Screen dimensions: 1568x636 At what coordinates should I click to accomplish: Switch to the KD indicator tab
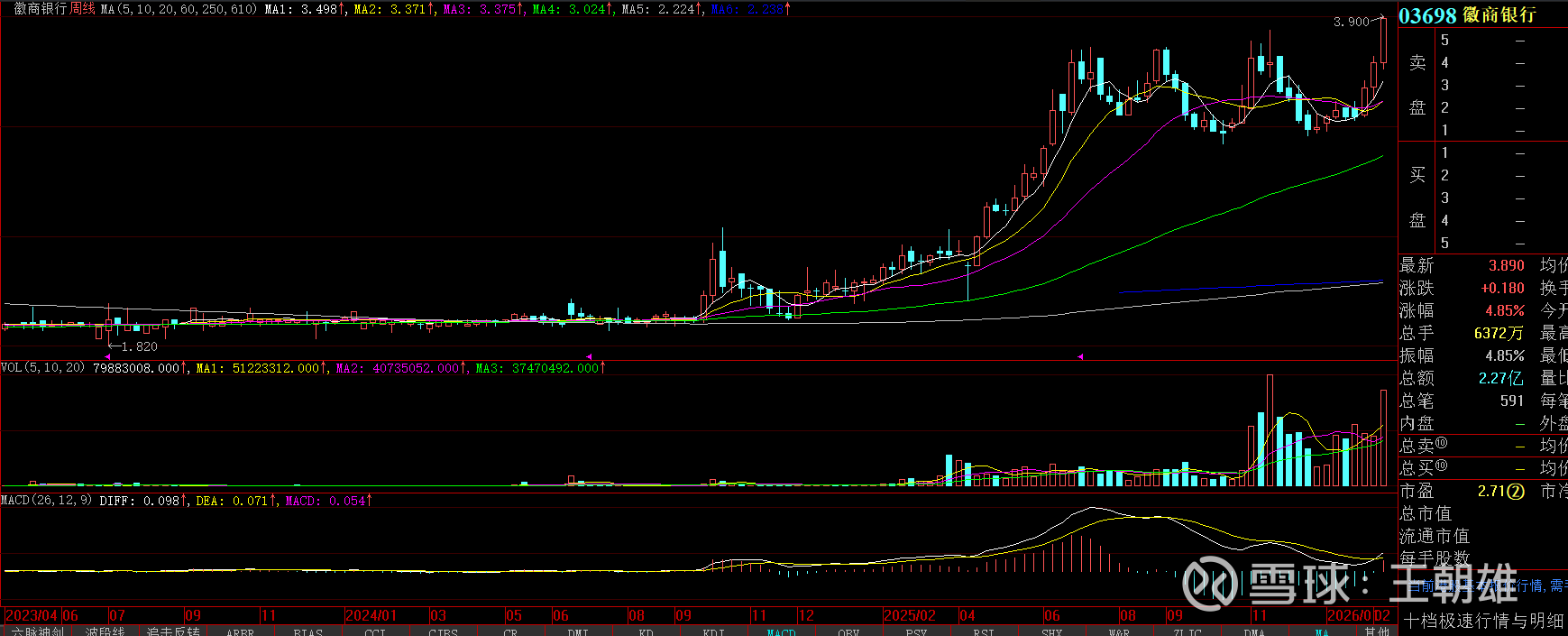coord(646,631)
